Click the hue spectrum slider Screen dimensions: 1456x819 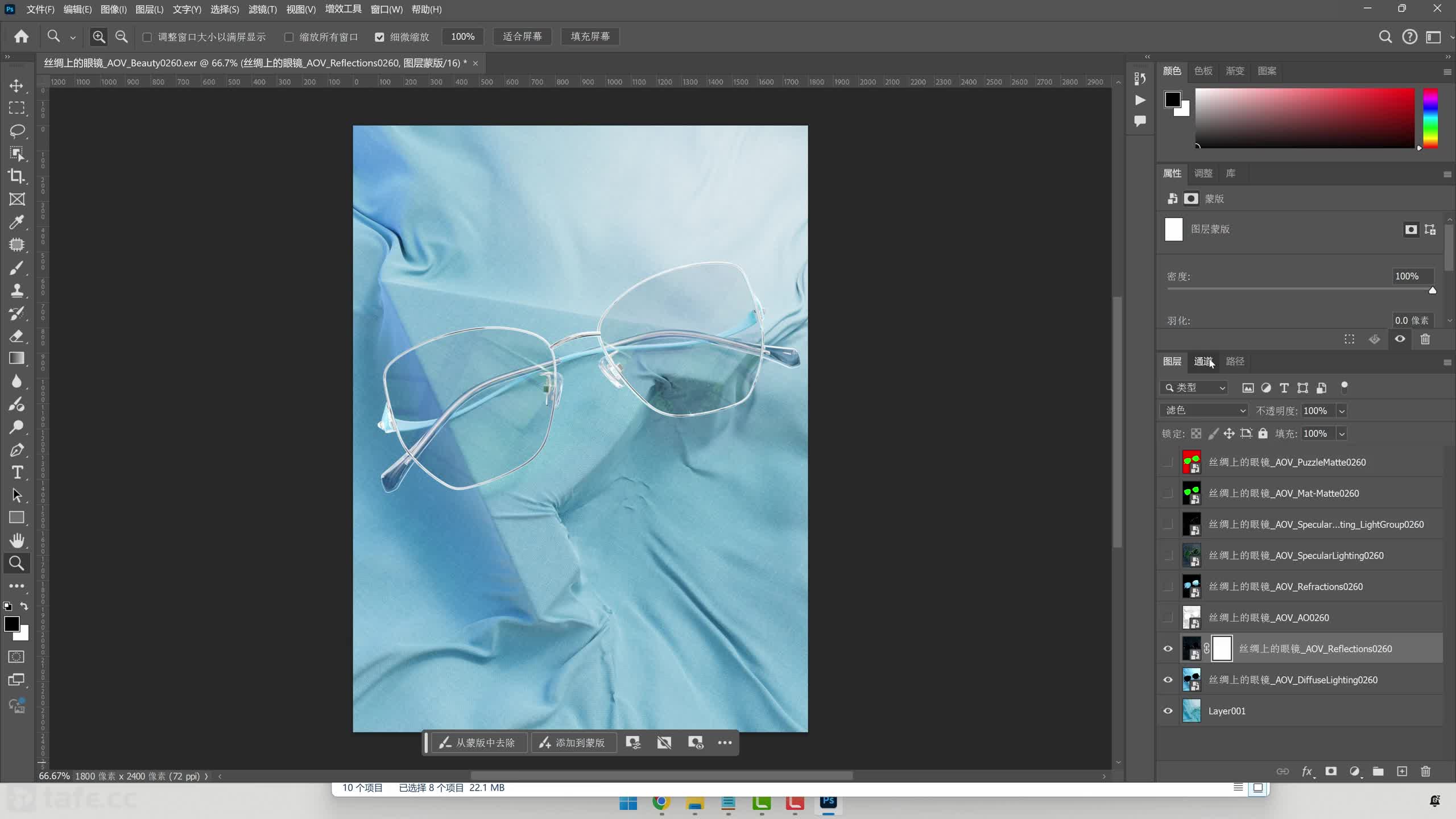click(1430, 118)
